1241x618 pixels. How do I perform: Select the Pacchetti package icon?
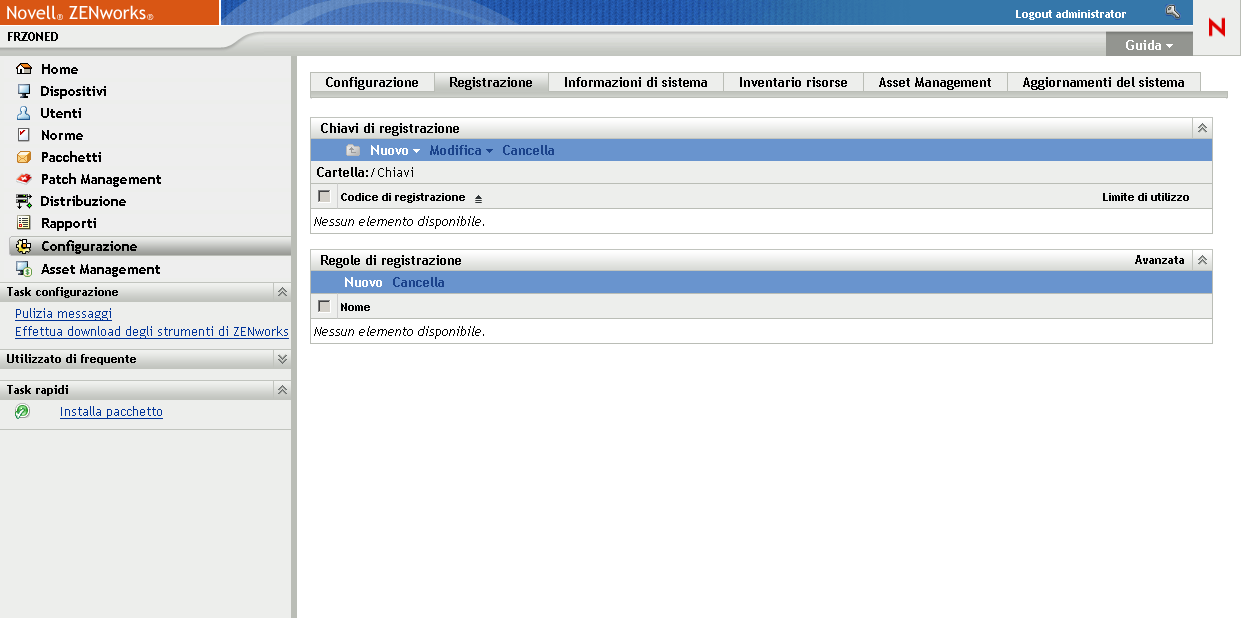pyautogui.click(x=23, y=157)
